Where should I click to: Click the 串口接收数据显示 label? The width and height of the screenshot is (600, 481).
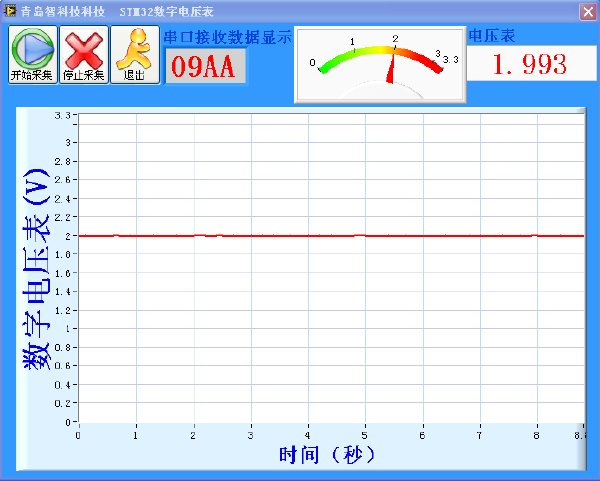tap(227, 38)
